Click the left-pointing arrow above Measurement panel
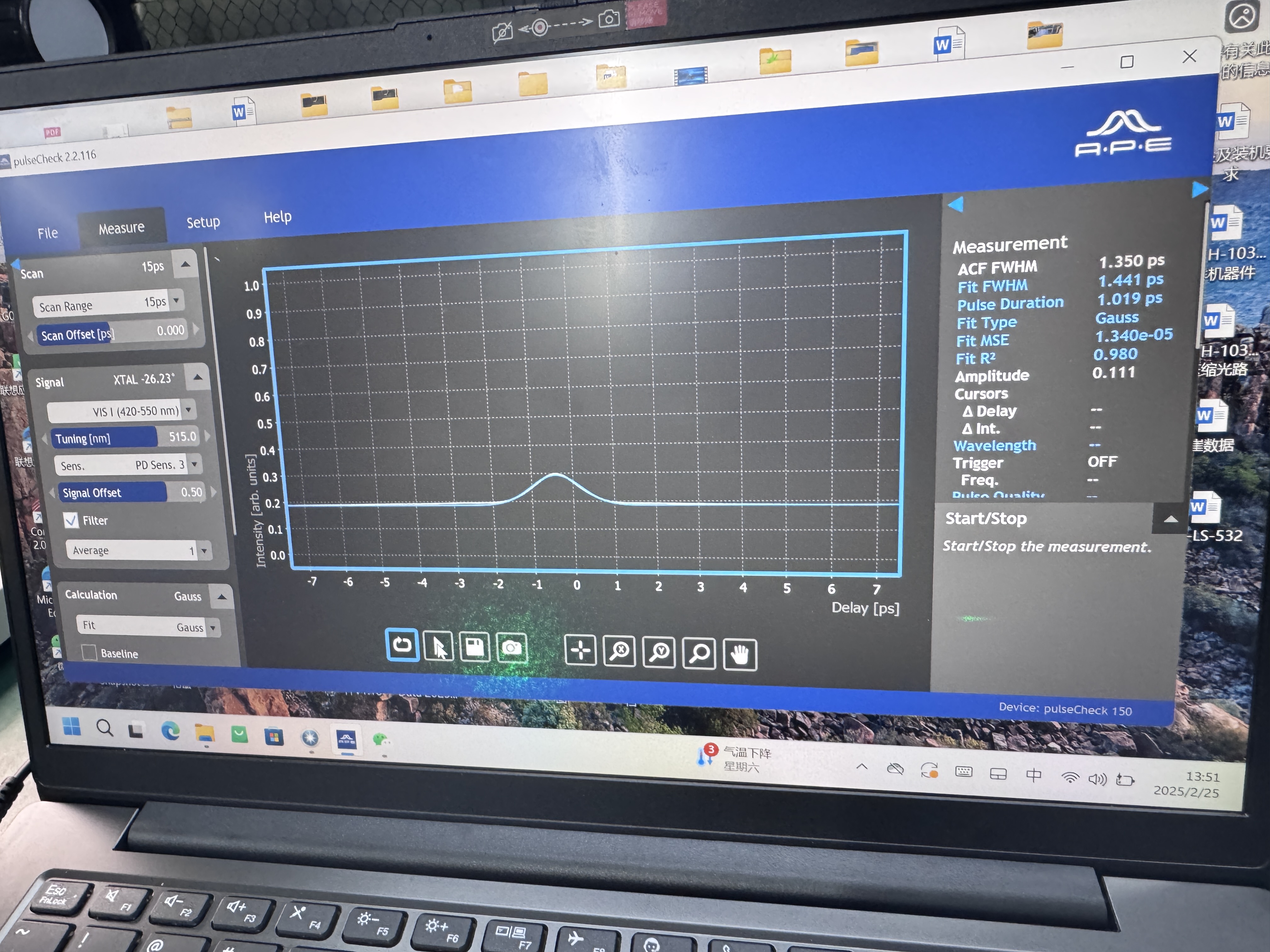1270x952 pixels. coord(955,204)
